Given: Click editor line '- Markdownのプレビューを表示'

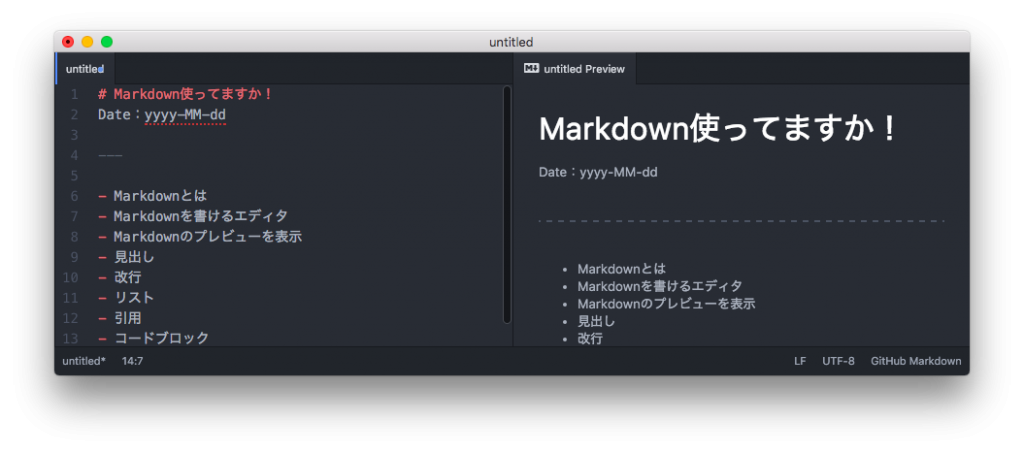Looking at the screenshot, I should (200, 236).
